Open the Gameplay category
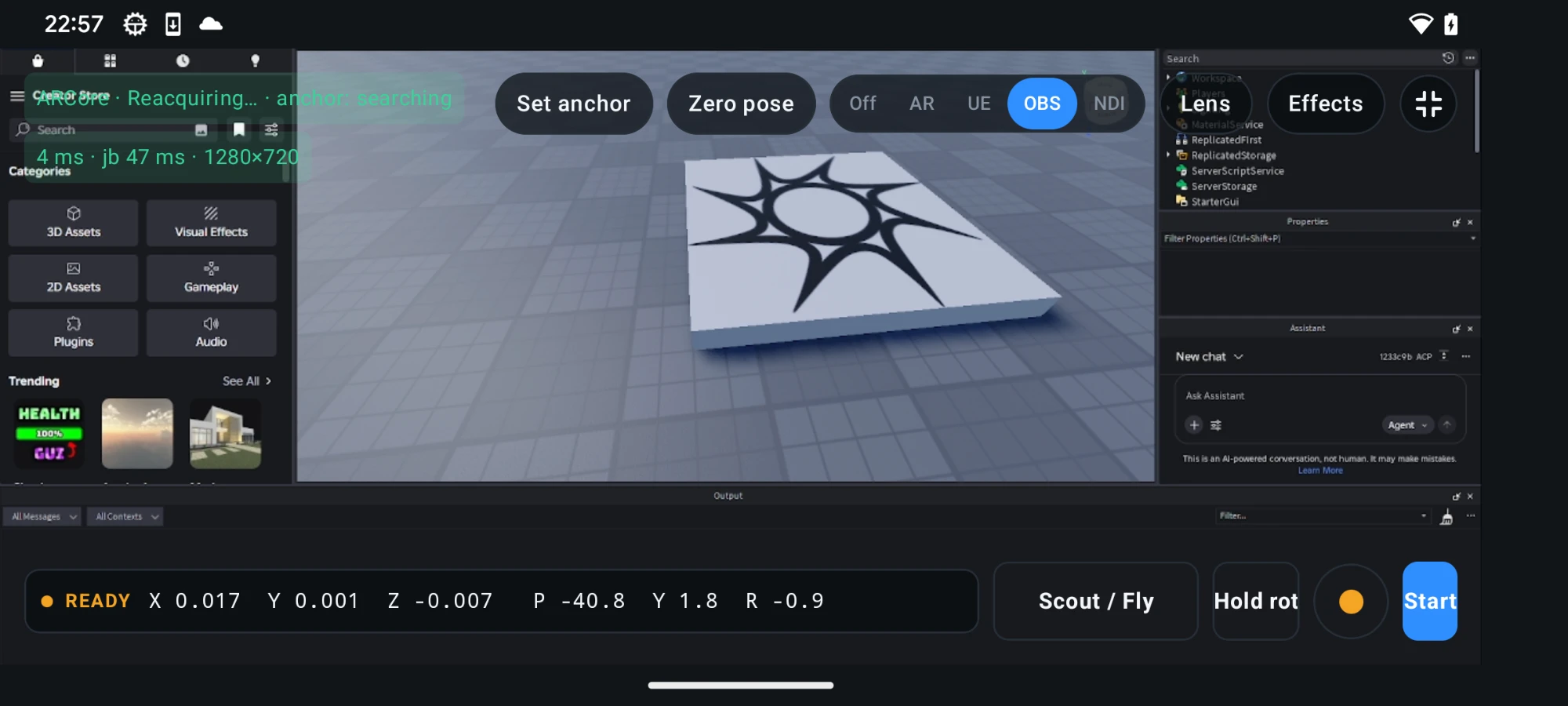Image resolution: width=1568 pixels, height=706 pixels. [211, 278]
